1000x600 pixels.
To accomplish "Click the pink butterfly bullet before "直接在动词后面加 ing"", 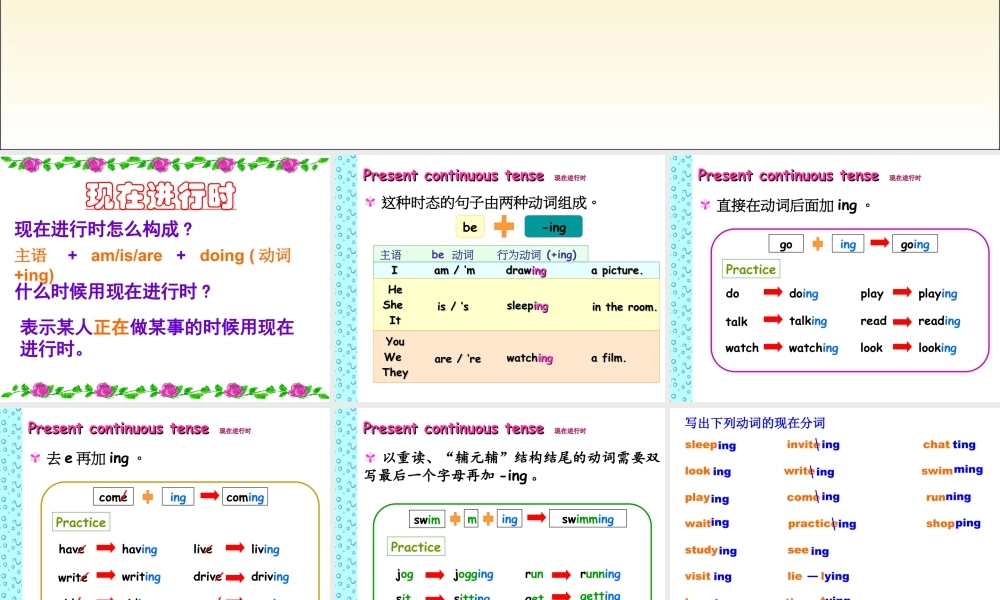I will [704, 205].
